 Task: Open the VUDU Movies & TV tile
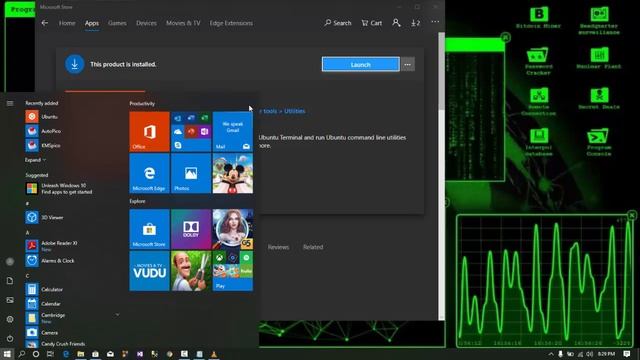149,271
